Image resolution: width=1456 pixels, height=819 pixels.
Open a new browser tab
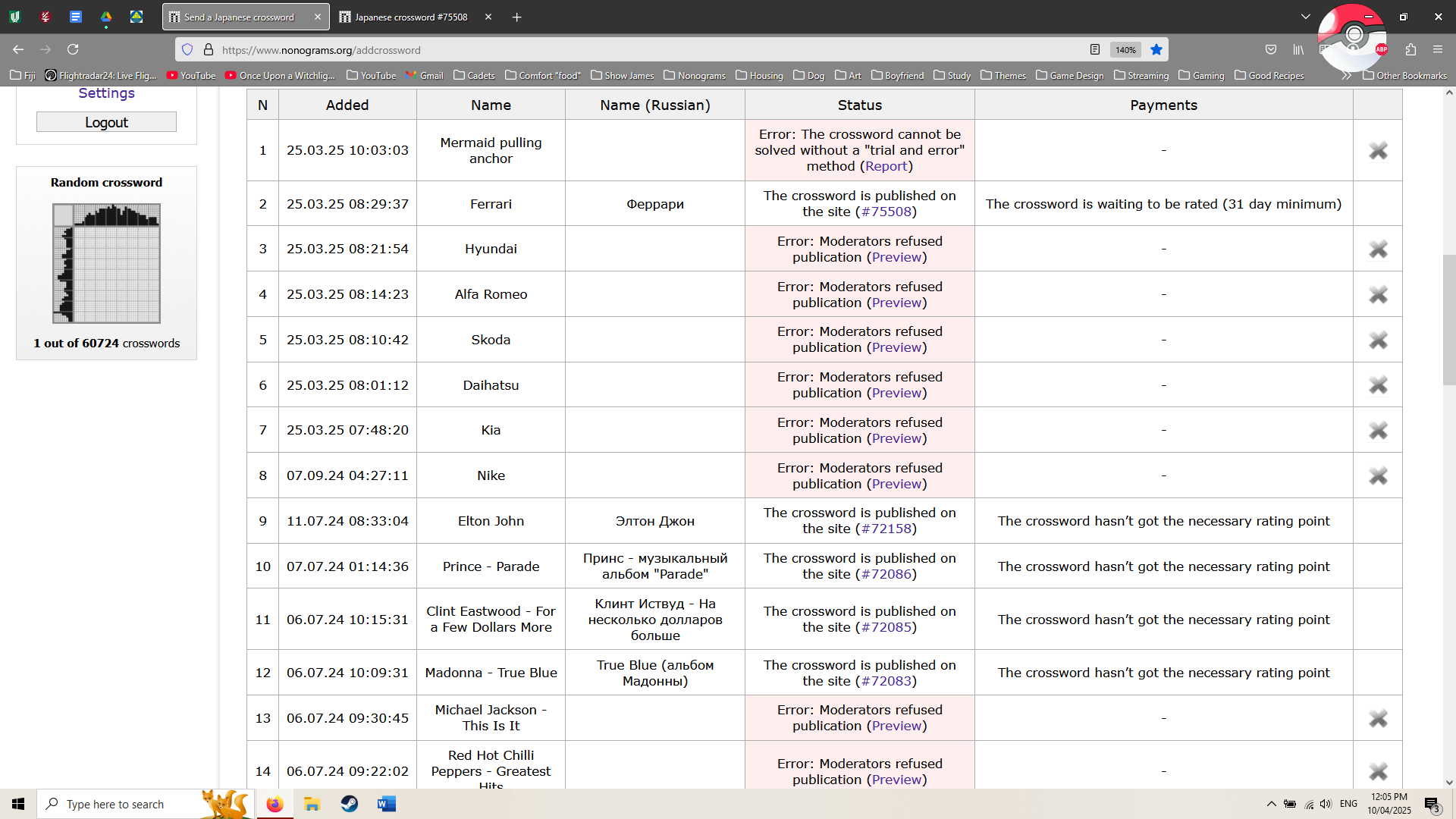[517, 17]
